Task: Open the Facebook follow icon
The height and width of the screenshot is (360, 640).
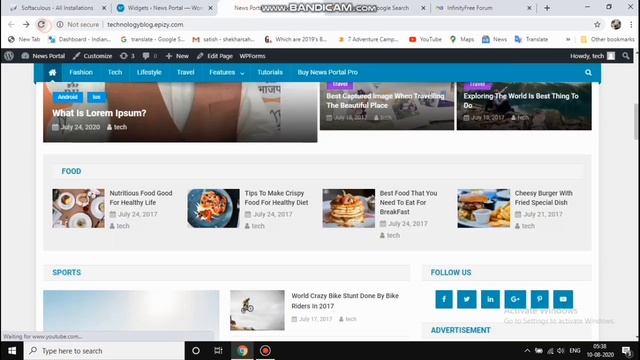Action: (444, 299)
